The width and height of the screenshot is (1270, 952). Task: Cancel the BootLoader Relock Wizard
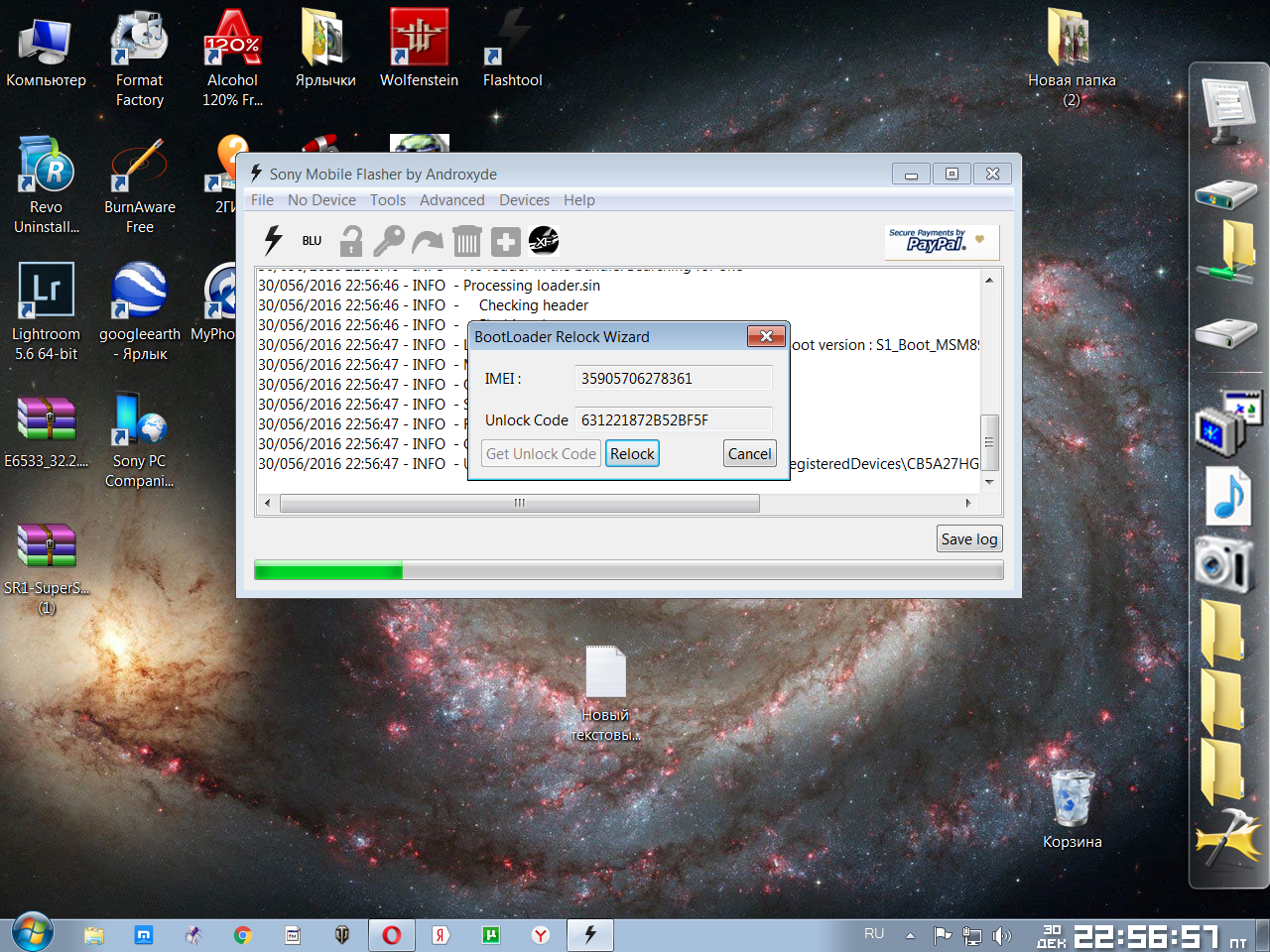tap(749, 454)
